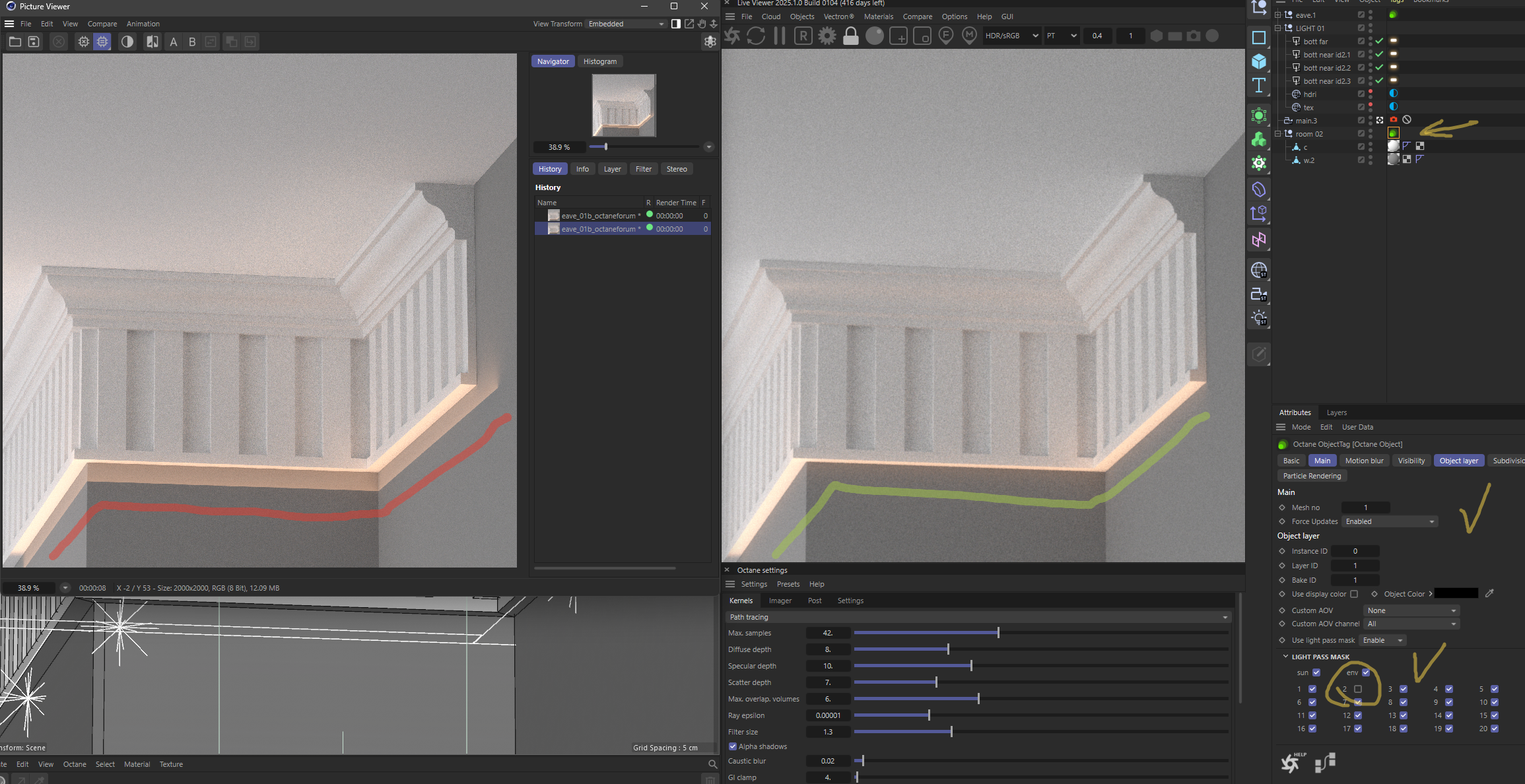Screen dimensions: 1525x784
Task: Open the Imager tab in Octane settings
Action: click(x=780, y=601)
